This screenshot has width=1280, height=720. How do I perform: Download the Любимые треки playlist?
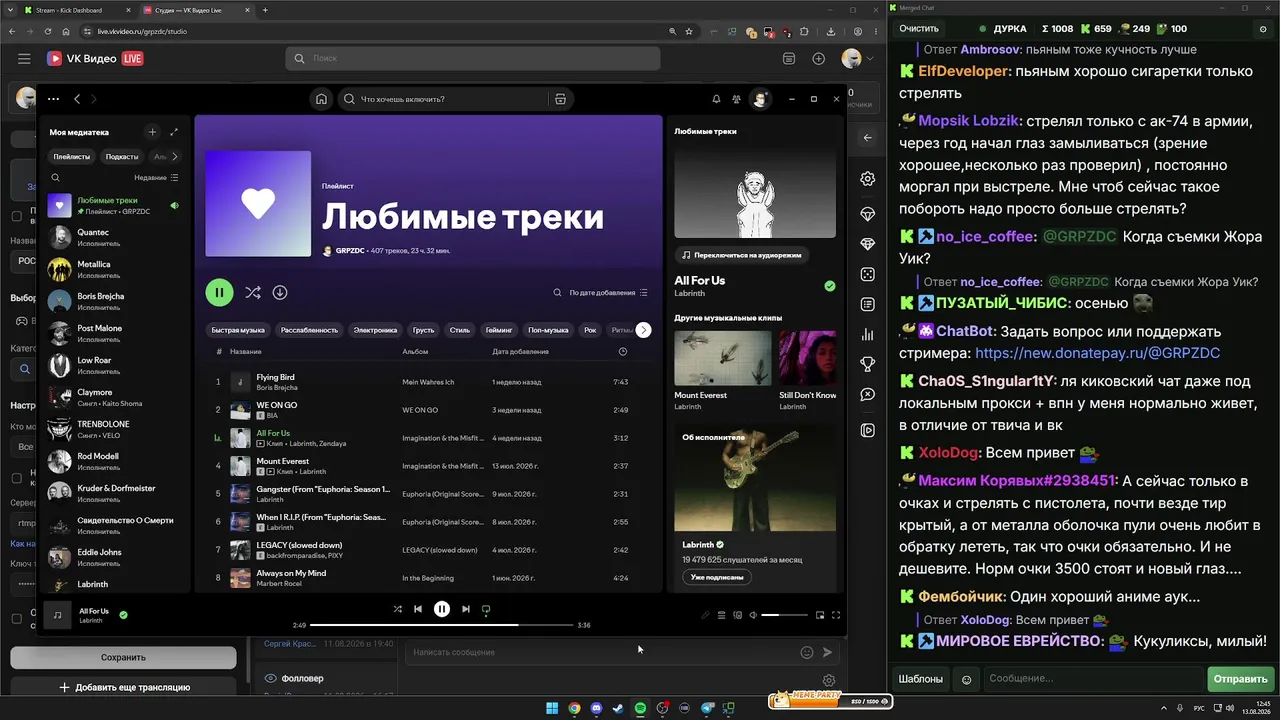[280, 292]
